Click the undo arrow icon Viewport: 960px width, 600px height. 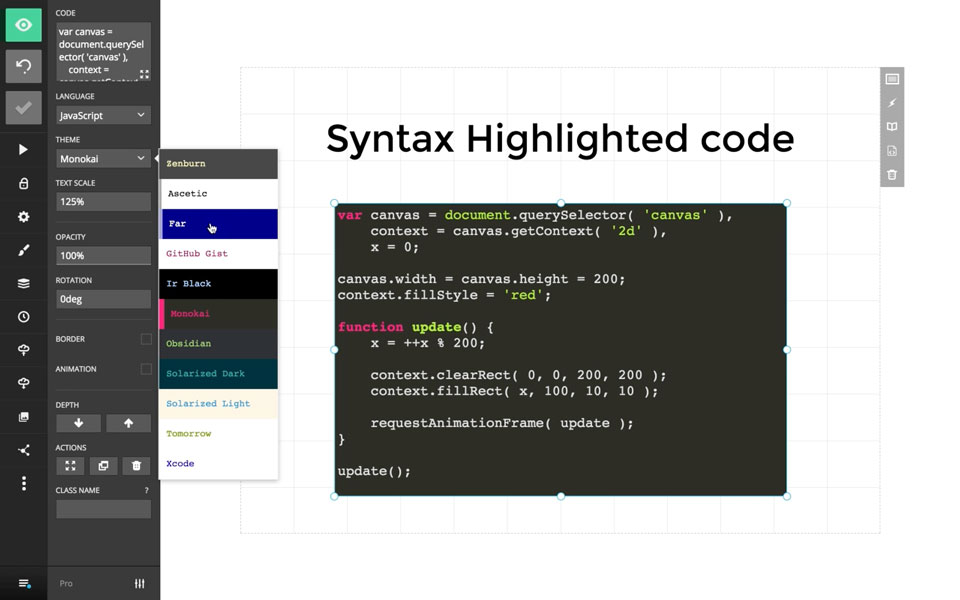(x=23, y=66)
